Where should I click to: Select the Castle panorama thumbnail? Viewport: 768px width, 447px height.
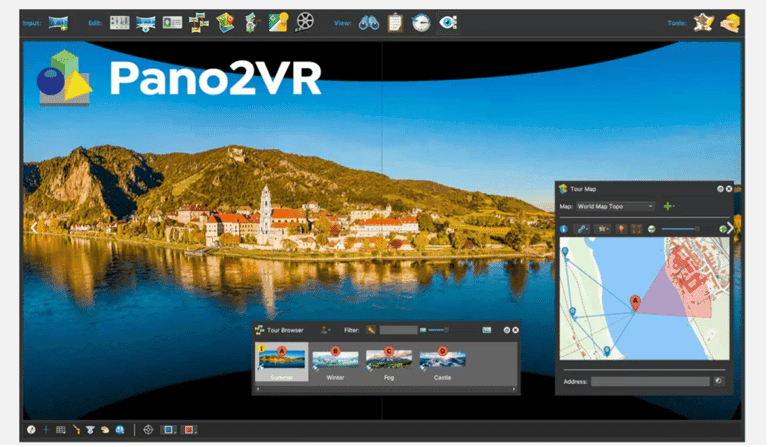coord(442,364)
